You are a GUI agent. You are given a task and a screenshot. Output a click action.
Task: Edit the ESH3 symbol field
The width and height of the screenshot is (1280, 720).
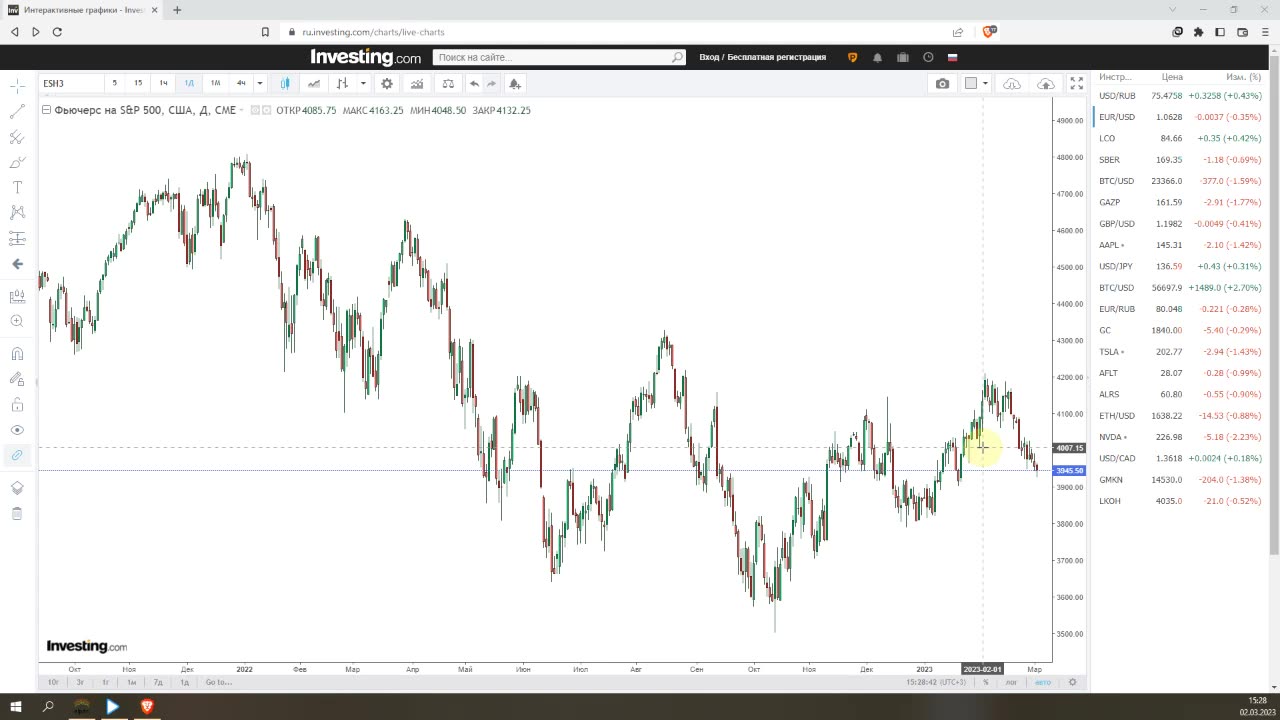[71, 84]
